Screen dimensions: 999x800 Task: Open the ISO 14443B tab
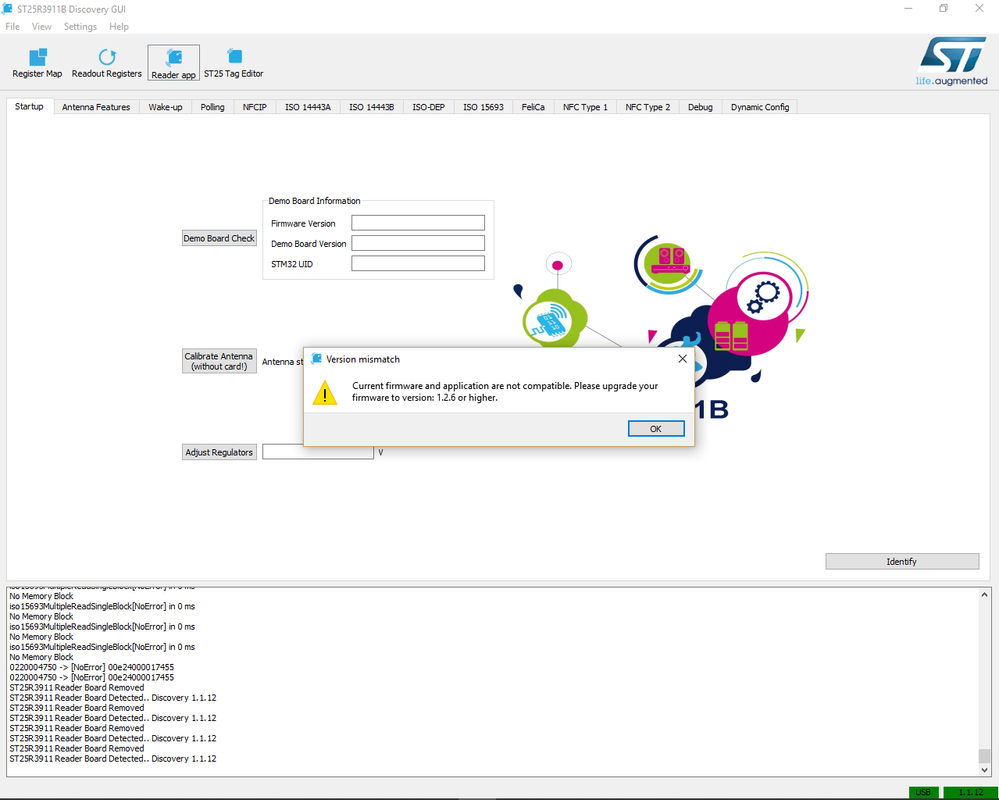371,107
